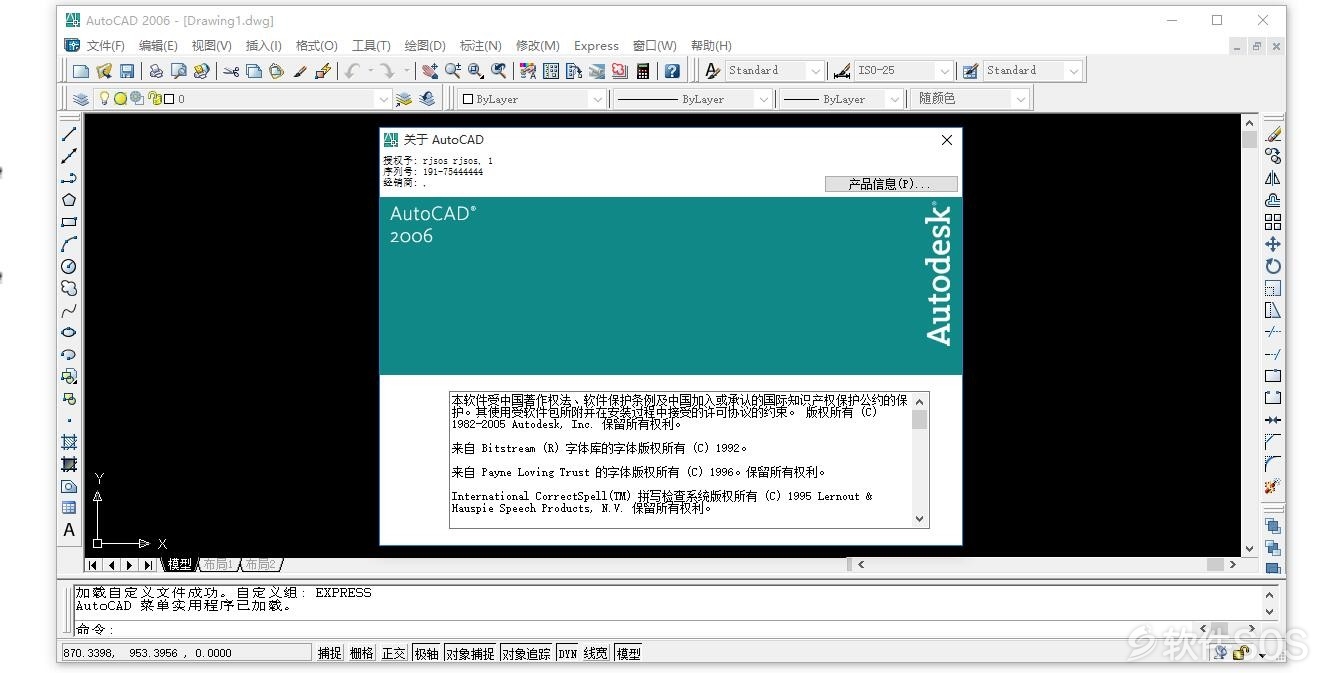1327x673 pixels.
Task: Open the 编辑(E) menu
Action: pyautogui.click(x=158, y=46)
